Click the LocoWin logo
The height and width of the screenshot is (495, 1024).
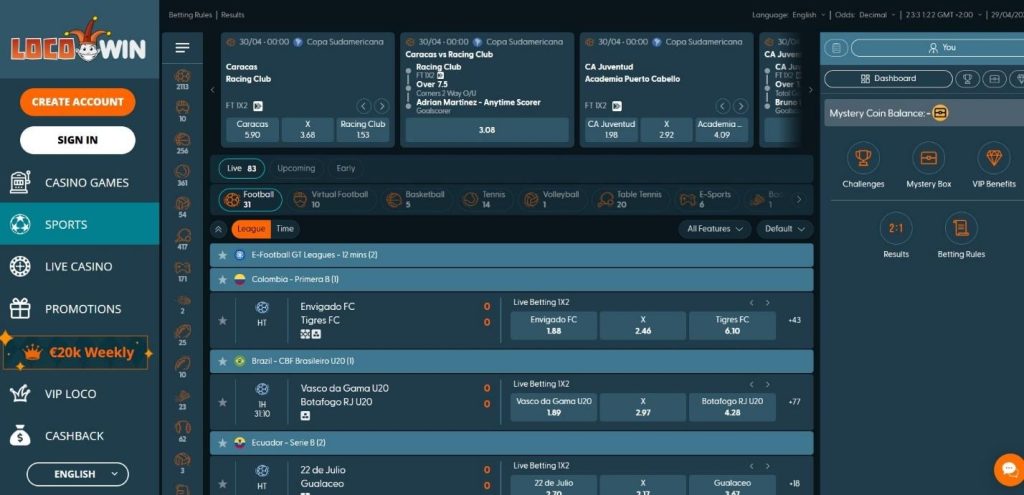[78, 42]
